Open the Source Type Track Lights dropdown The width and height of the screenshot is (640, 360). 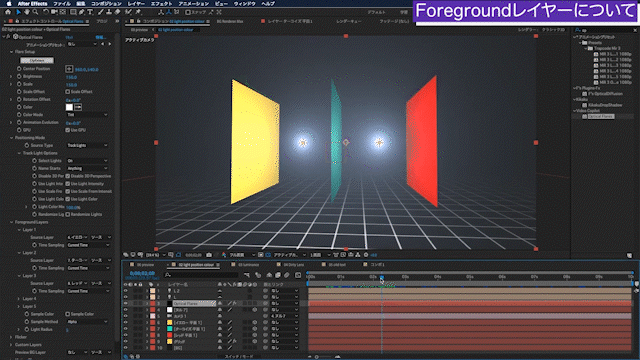point(87,145)
